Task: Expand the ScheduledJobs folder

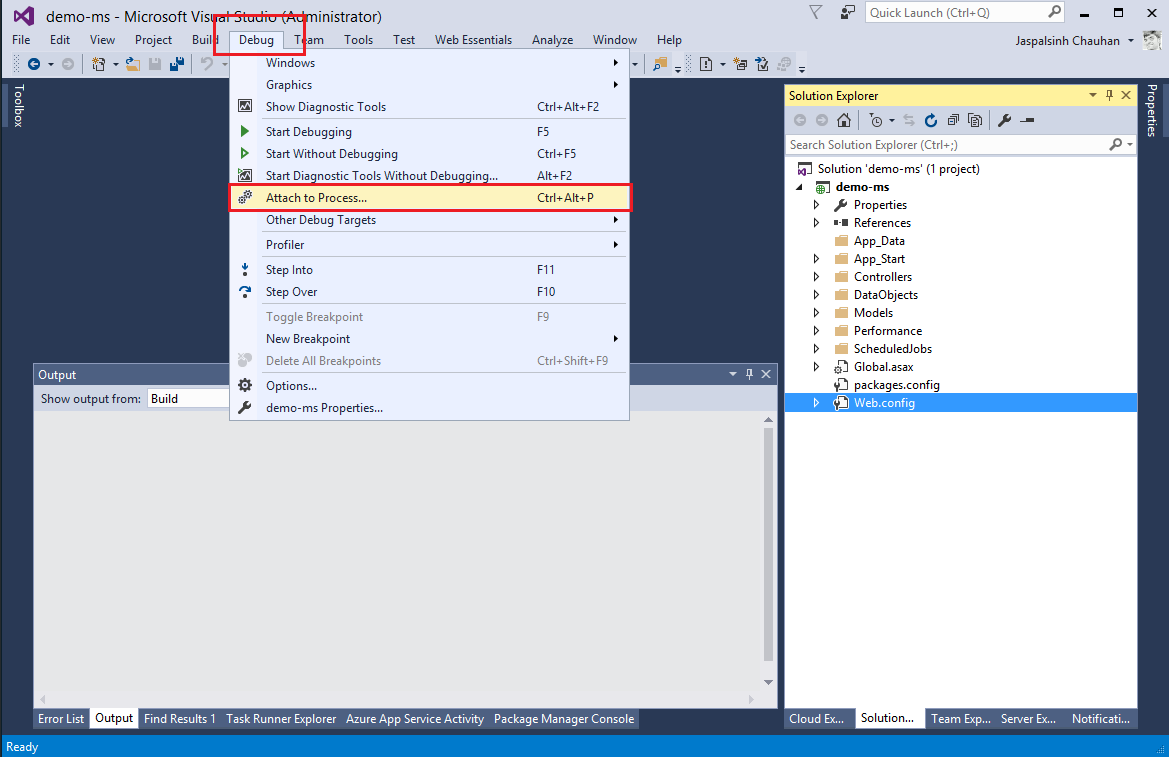Action: 816,349
